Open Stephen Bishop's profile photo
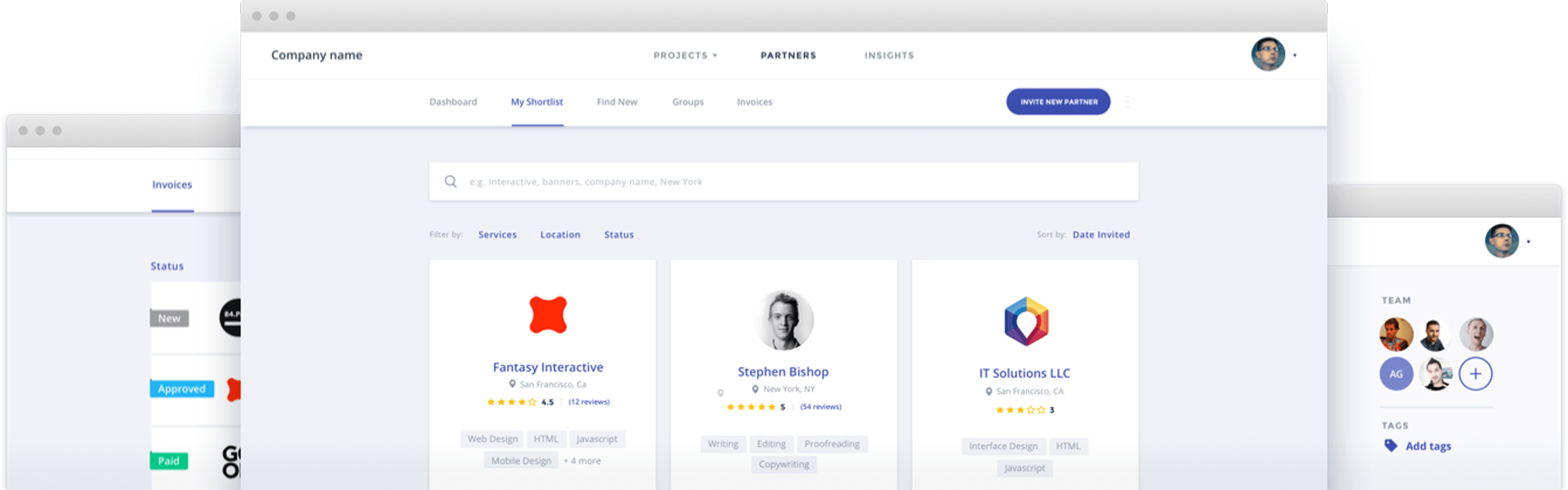 click(x=784, y=320)
